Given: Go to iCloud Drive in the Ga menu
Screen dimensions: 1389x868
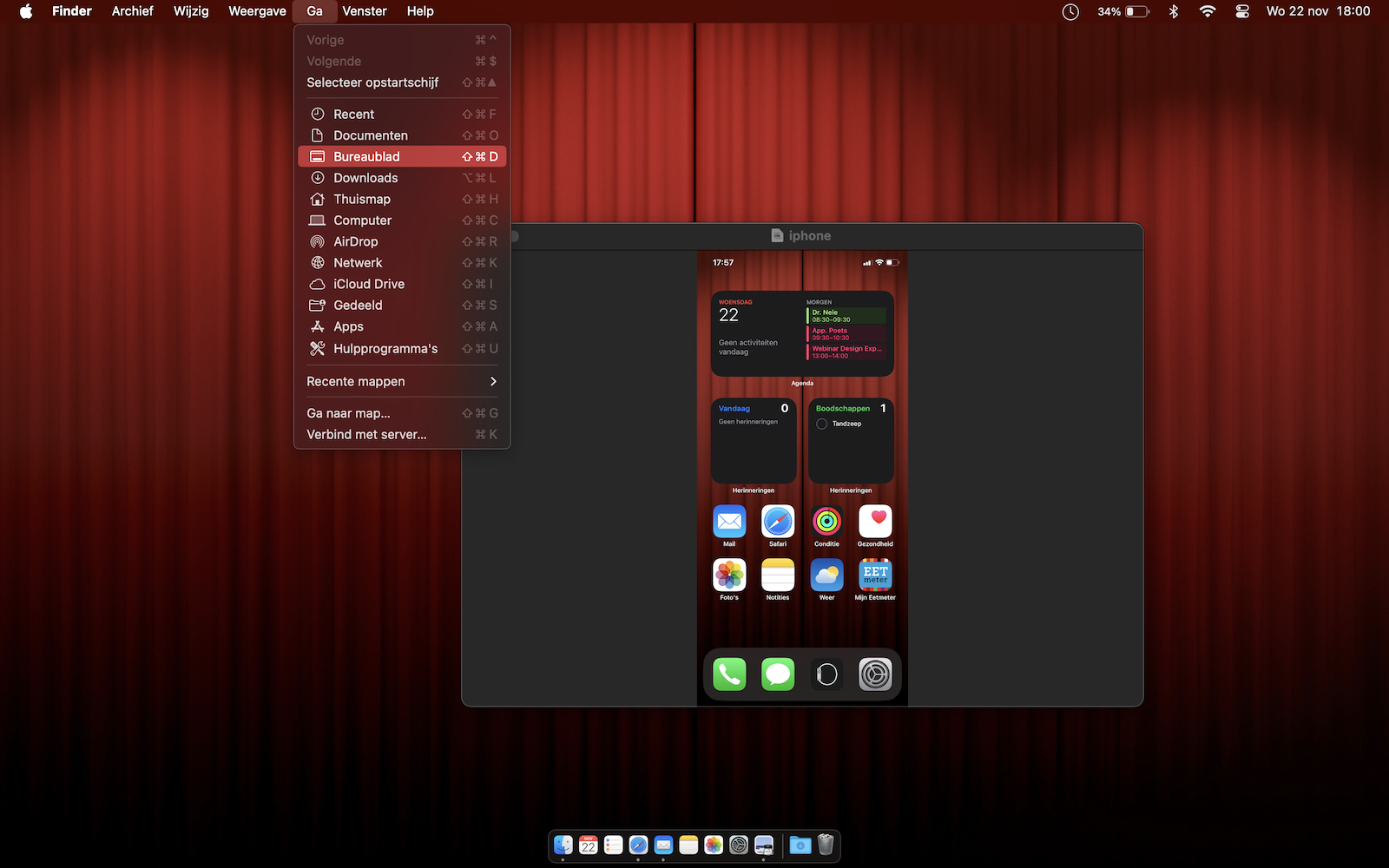Looking at the screenshot, I should click(402, 285).
